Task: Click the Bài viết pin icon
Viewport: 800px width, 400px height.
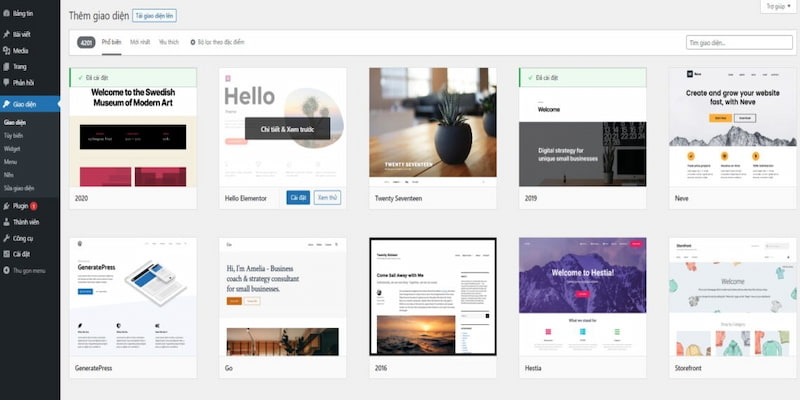Action: click(7, 34)
